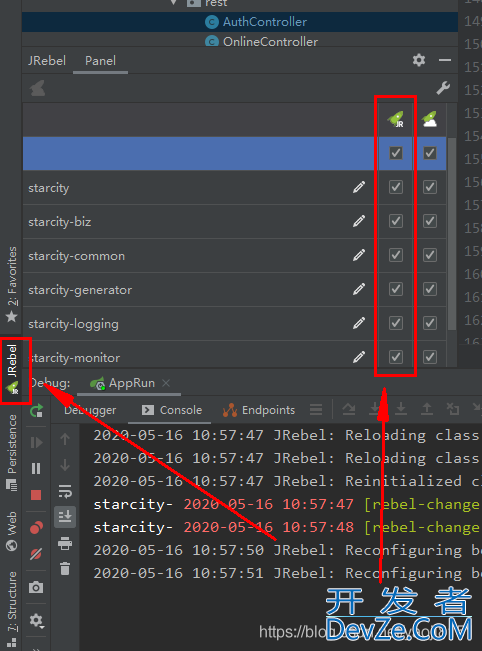Image resolution: width=482 pixels, height=651 pixels.
Task: Resume program in debug toolbar
Action: tap(37, 443)
